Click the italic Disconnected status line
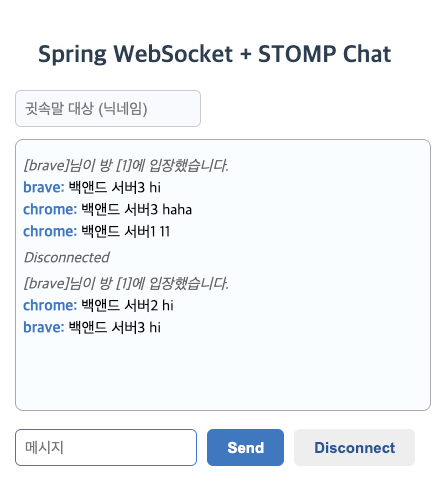This screenshot has width=438, height=497. (67, 257)
